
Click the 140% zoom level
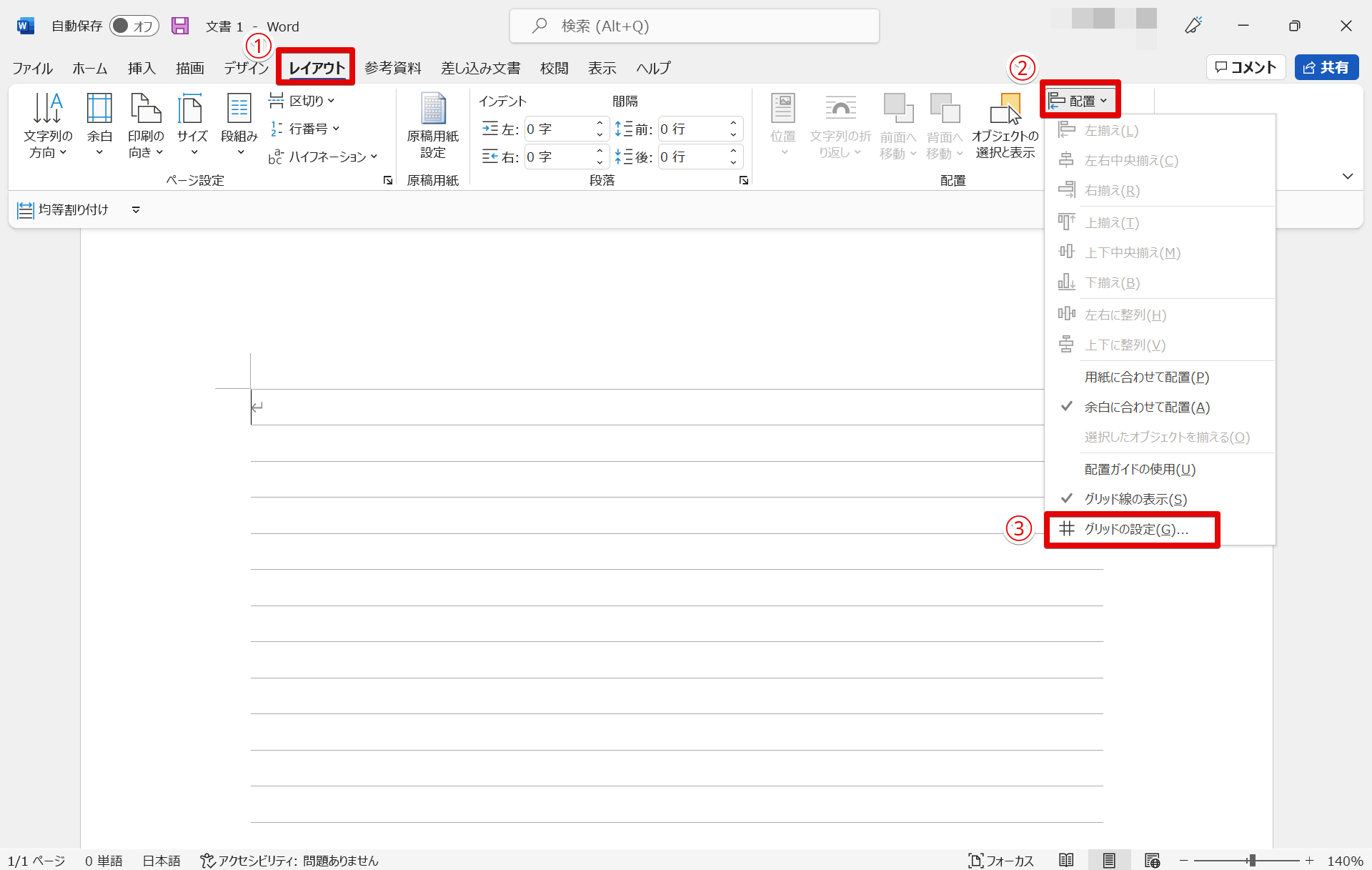pos(1345,860)
